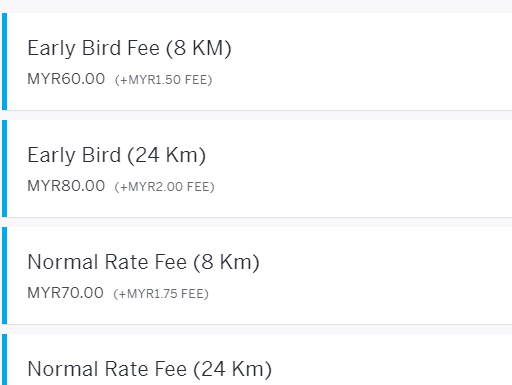512x385 pixels.
Task: Click the MYR70.00 price text
Action: (x=65, y=293)
